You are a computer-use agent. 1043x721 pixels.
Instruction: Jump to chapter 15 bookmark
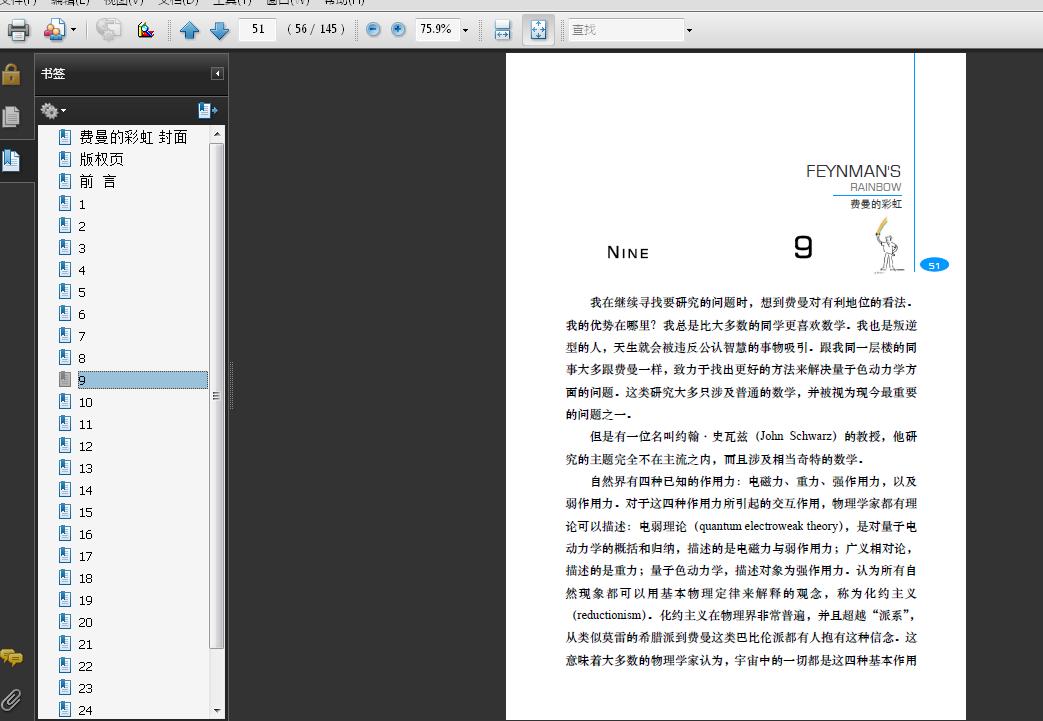click(86, 513)
